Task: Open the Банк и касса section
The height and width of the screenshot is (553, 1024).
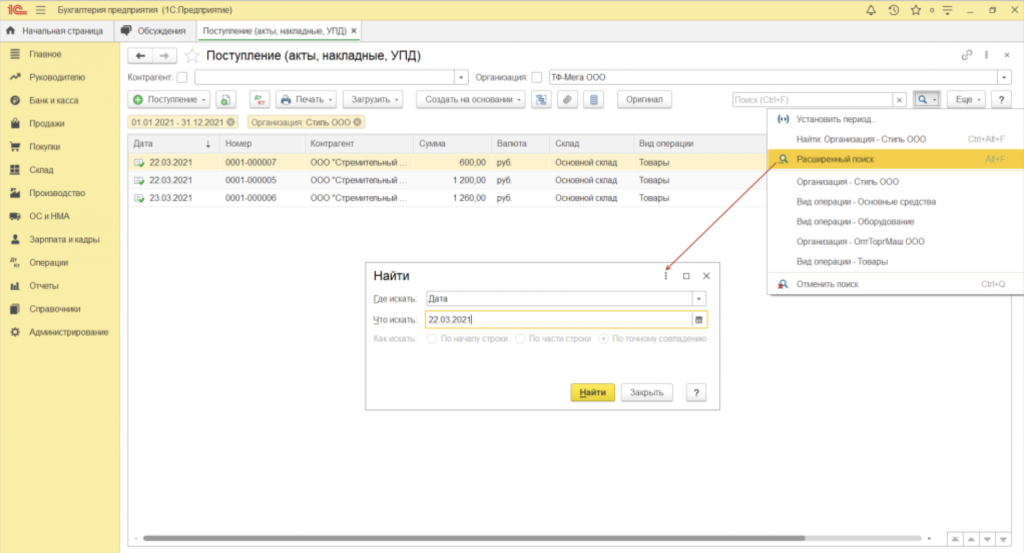Action: [x=54, y=100]
